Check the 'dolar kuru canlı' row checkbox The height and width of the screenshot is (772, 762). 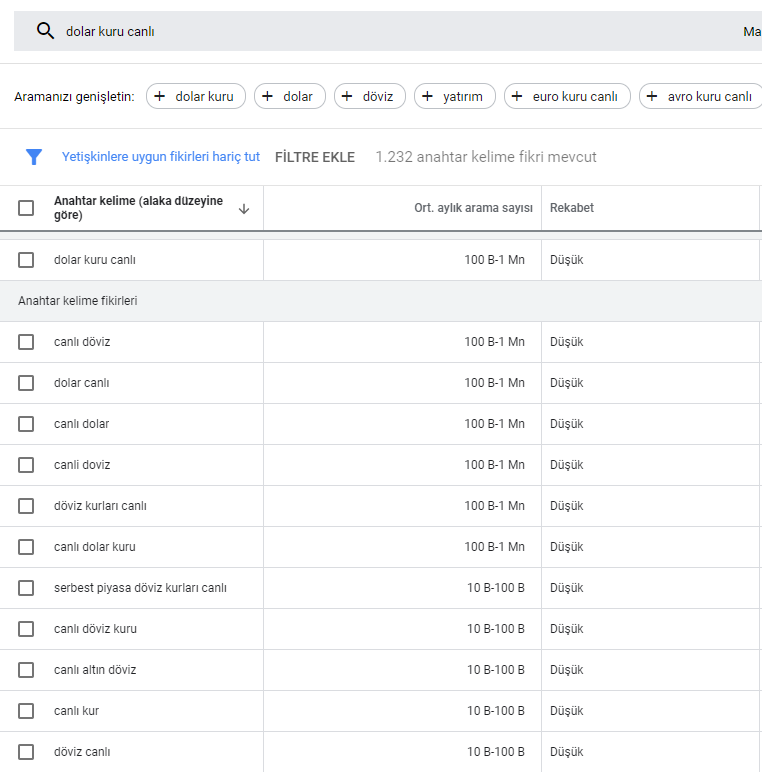click(x=26, y=259)
